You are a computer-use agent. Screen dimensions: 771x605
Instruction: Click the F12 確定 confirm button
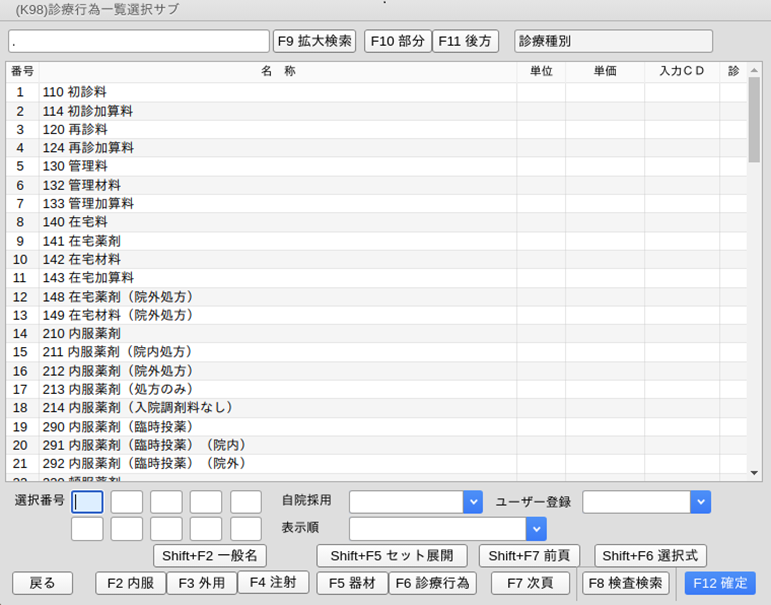[x=720, y=583]
